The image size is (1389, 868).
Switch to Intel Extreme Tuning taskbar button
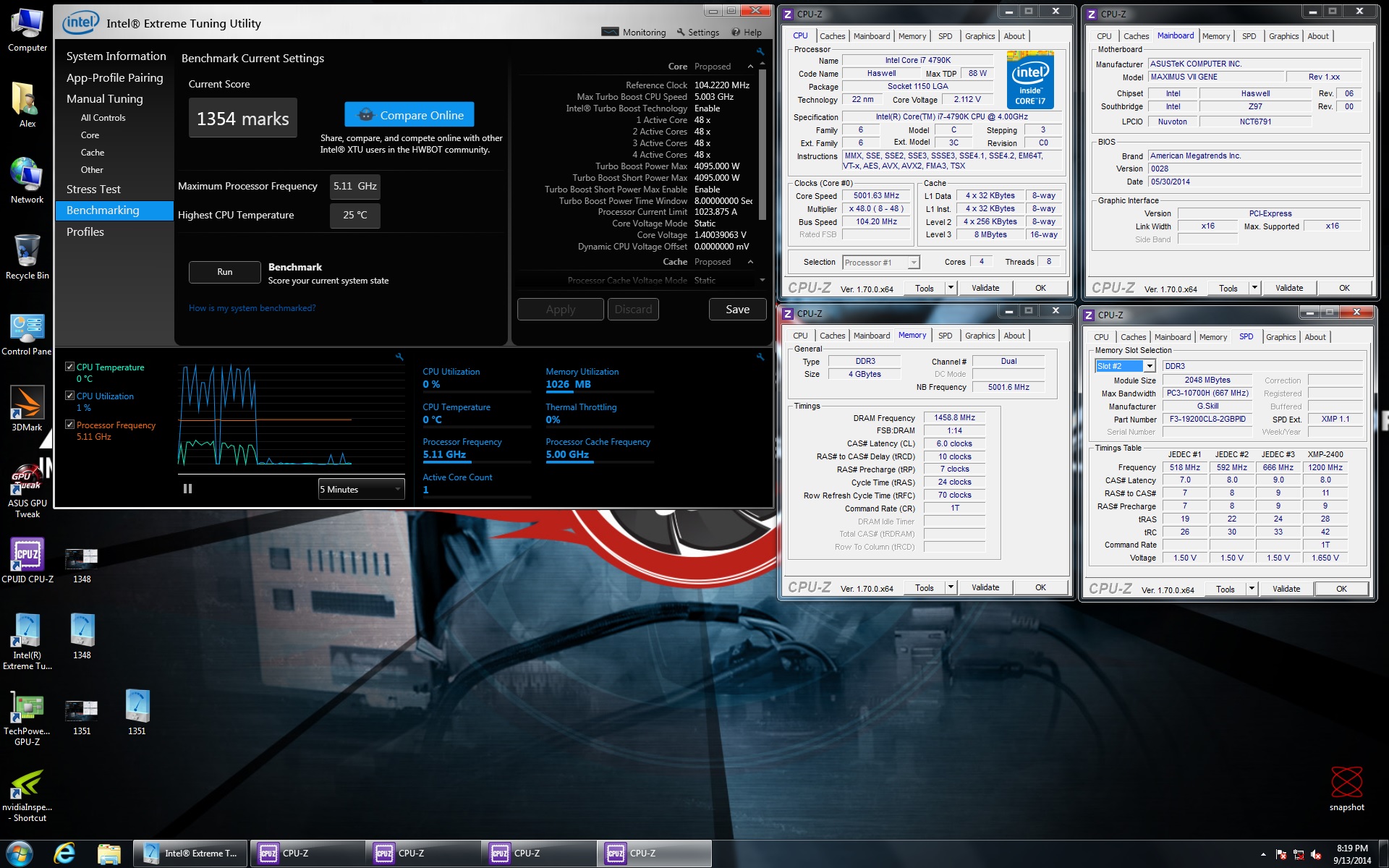tap(191, 854)
